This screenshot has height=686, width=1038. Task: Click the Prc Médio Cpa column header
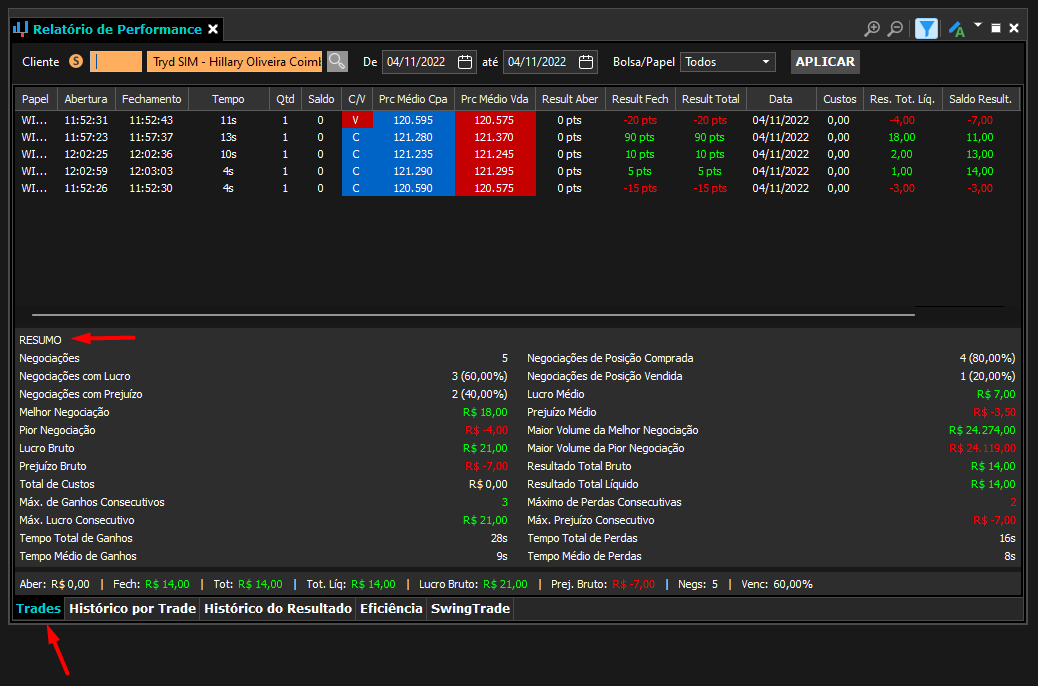pyautogui.click(x=413, y=99)
